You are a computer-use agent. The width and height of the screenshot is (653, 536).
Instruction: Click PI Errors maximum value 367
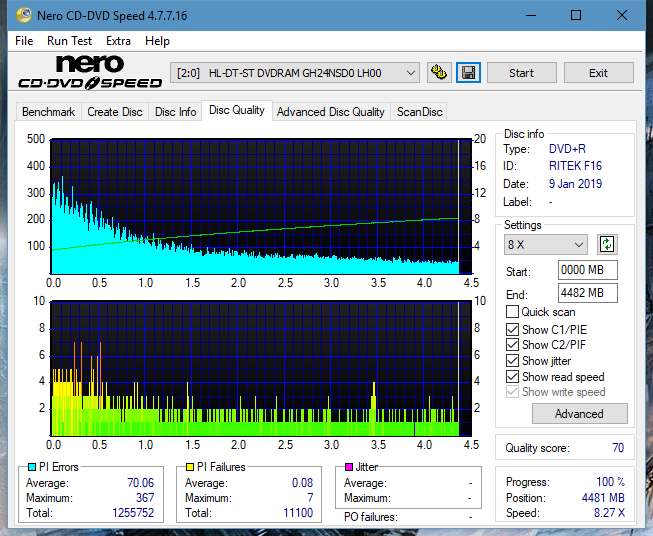(145, 498)
